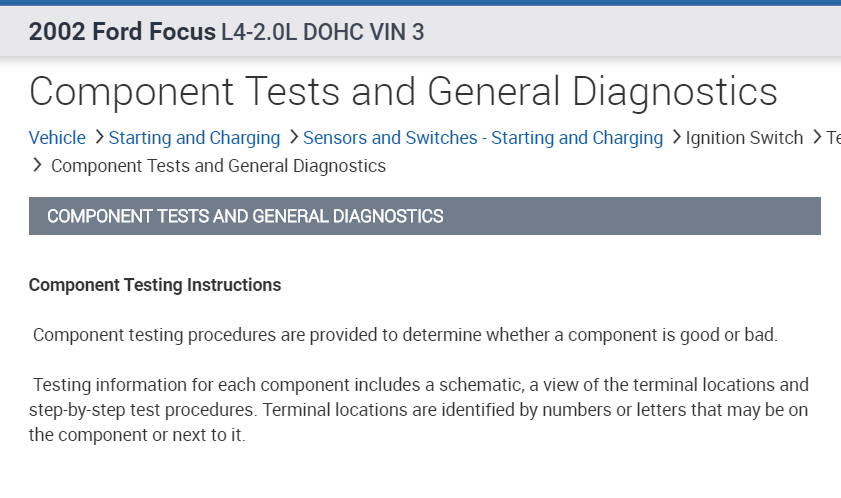The height and width of the screenshot is (498, 841).
Task: Click the chevron just before Ignition Switch
Action: (x=675, y=138)
